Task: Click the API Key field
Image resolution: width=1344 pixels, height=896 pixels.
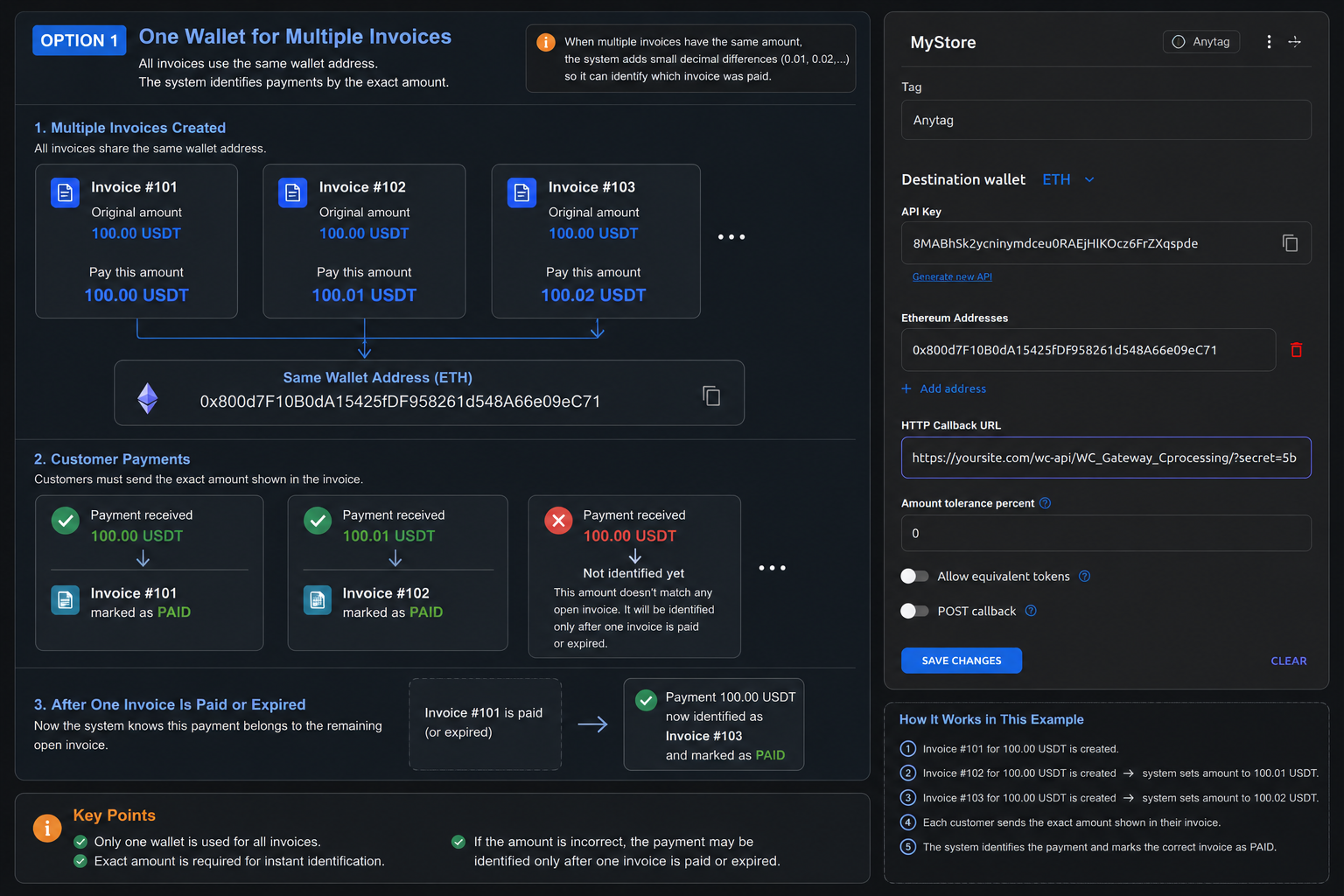Action: click(x=1106, y=243)
